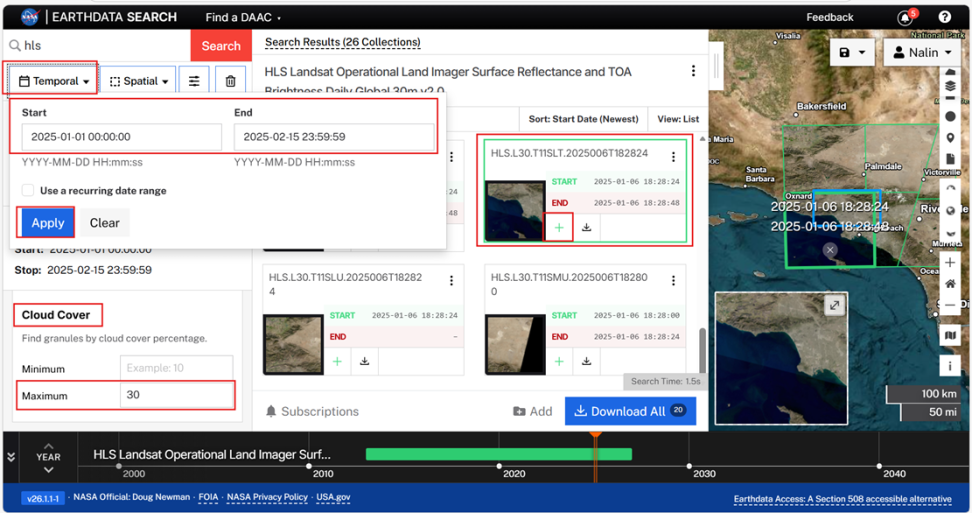Open the Temporal filter dropdown

pos(53,81)
